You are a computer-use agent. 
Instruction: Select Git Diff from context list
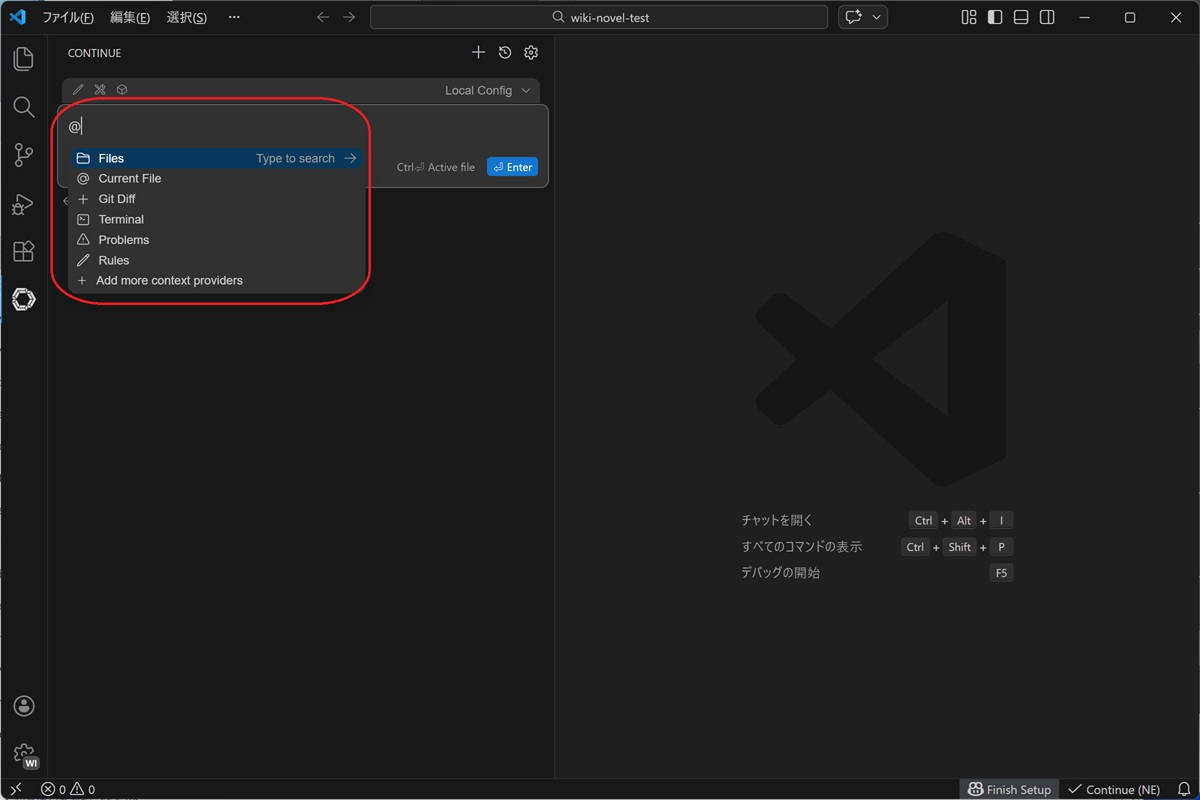[x=117, y=199]
